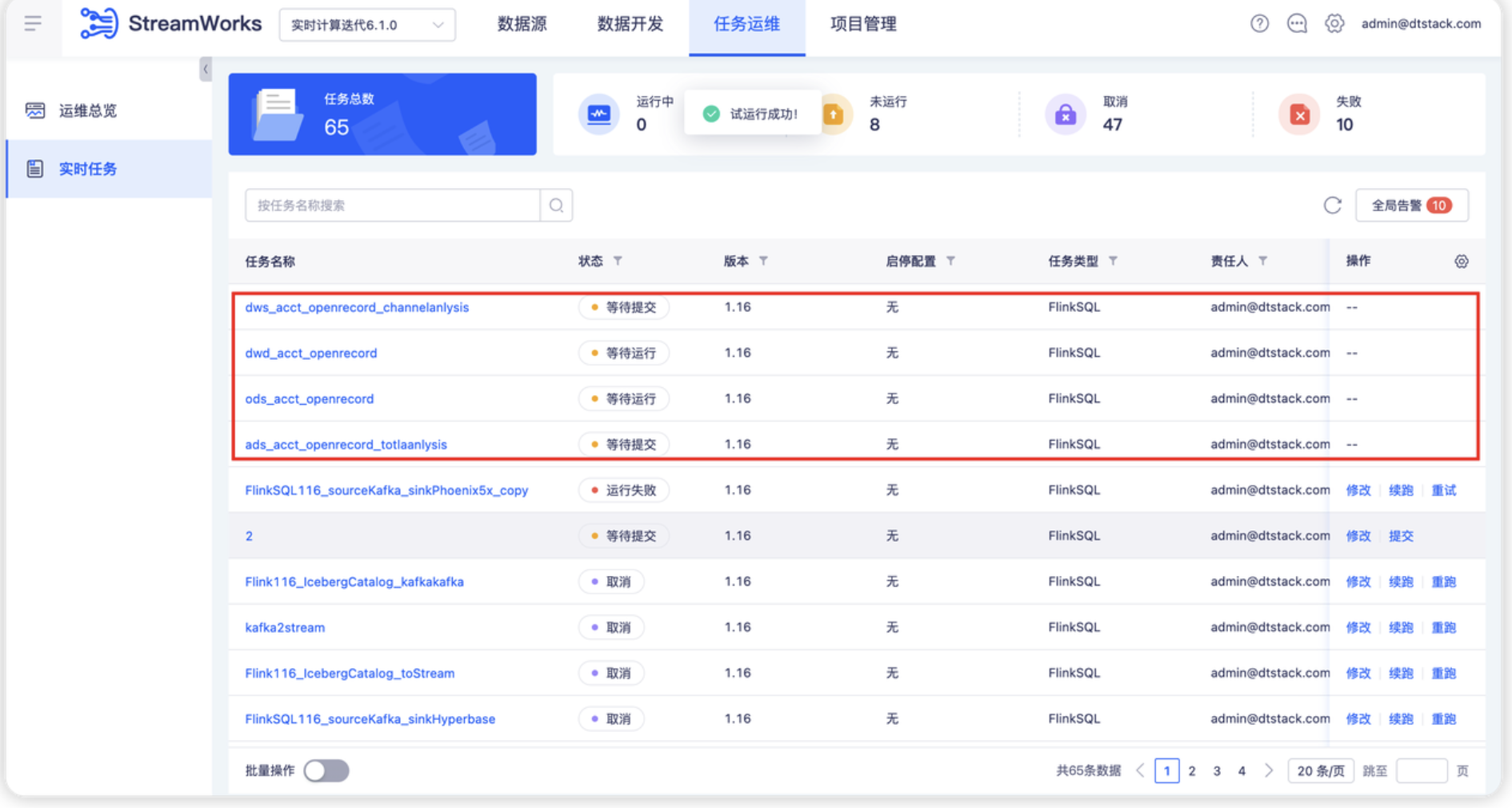Switch to 数据开发 tab
1512x808 pixels.
[630, 24]
